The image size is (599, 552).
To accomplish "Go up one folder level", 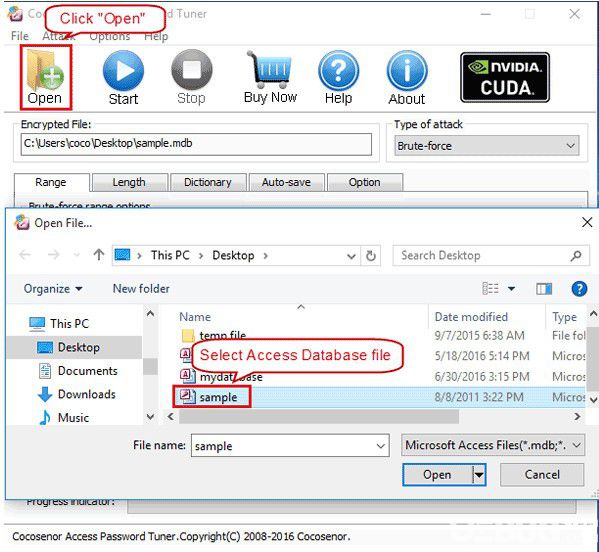I will click(99, 255).
